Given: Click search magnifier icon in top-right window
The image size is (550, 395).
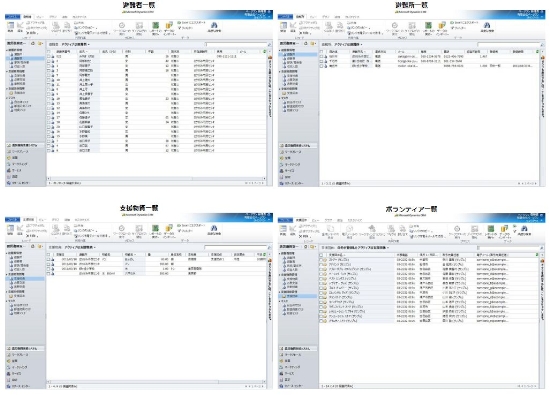Looking at the screenshot, I should (x=542, y=45).
